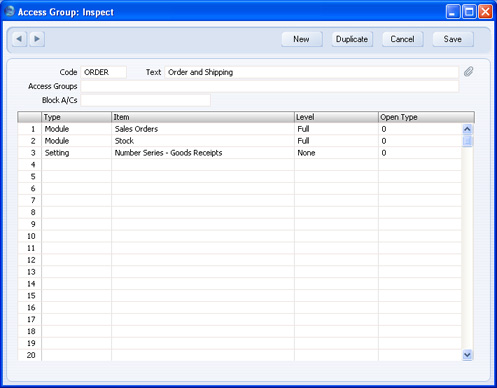Viewport: 497px width, 388px height.
Task: Click the Cancel button
Action: (403, 39)
